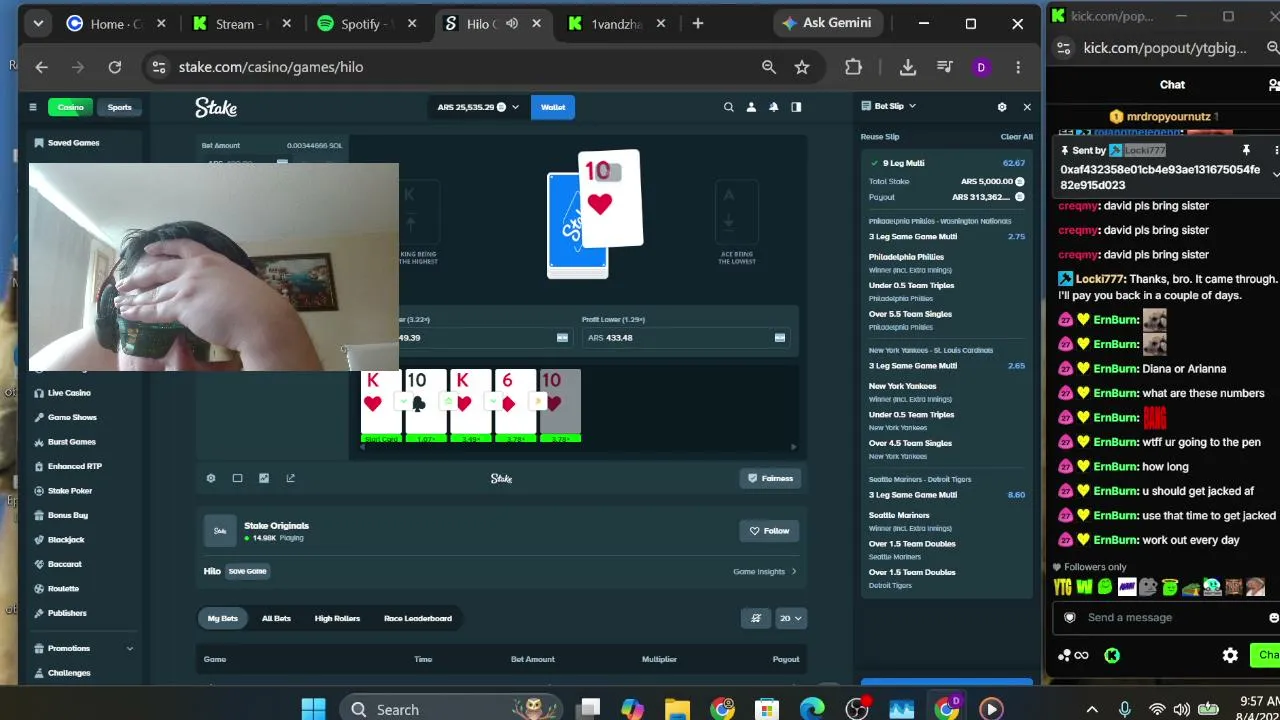
Task: Switch to the Spotify browser tab
Action: (x=365, y=24)
